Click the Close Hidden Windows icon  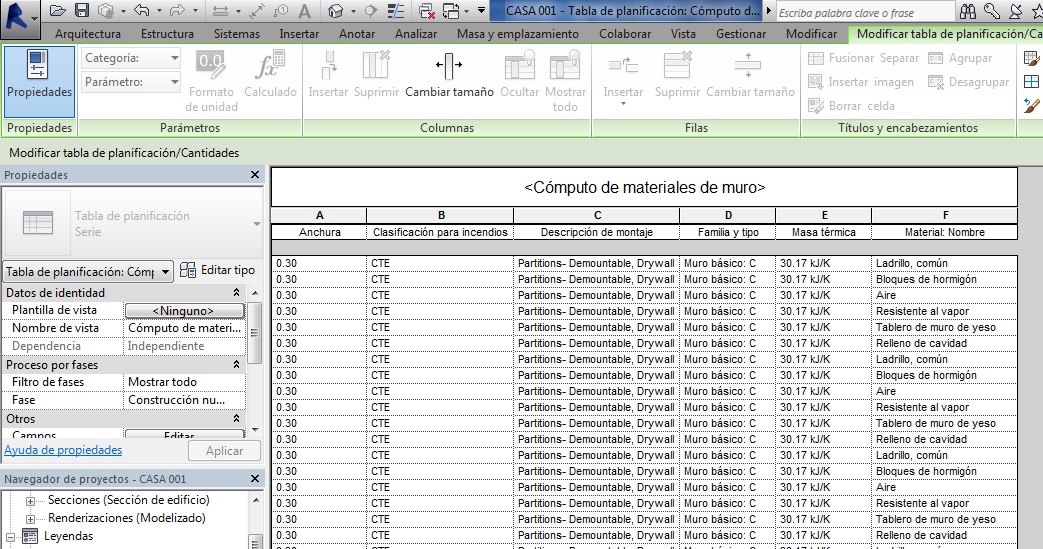427,11
